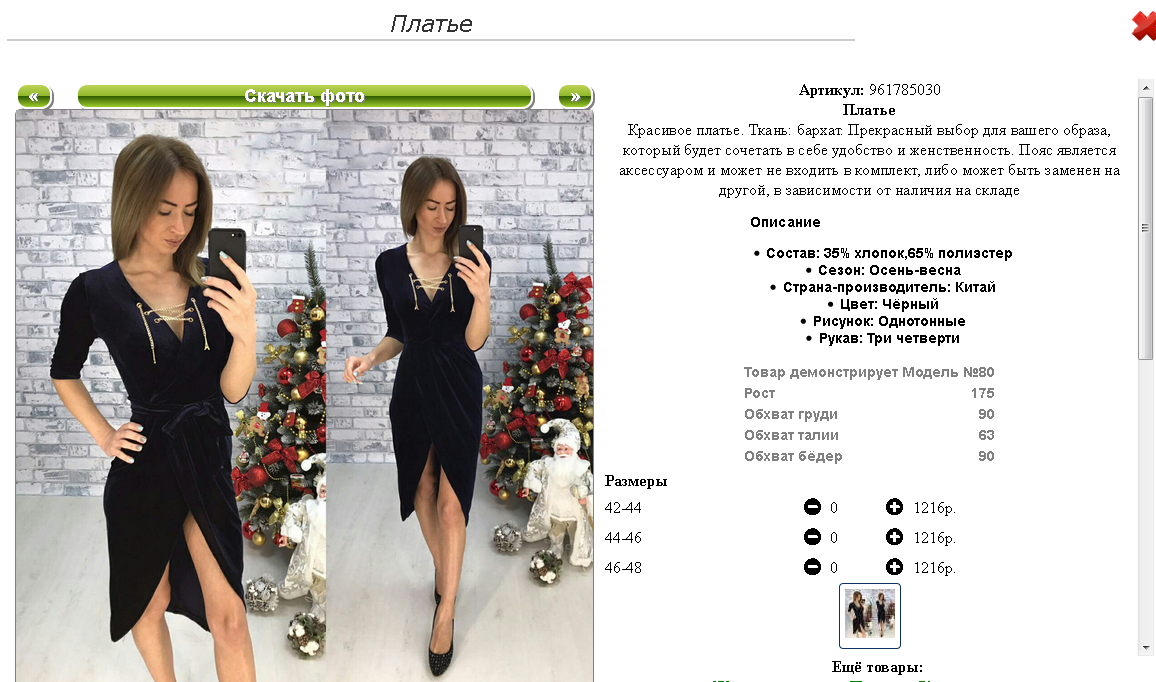1156x682 pixels.
Task: Click the vertical scrollbar thumb
Action: (1145, 229)
